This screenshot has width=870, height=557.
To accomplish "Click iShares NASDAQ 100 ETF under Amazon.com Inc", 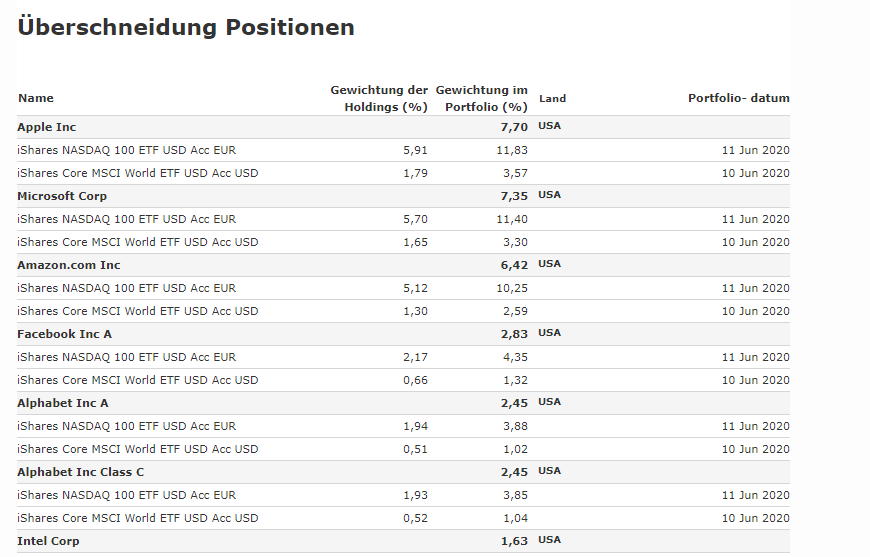I will [x=126, y=288].
